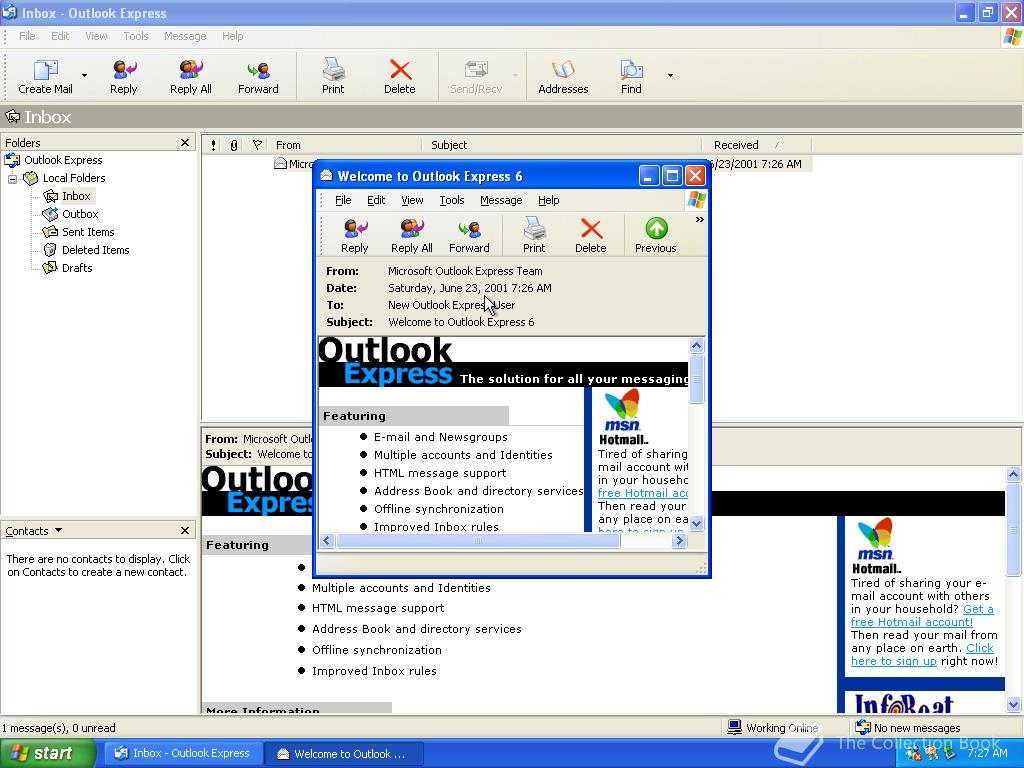The width and height of the screenshot is (1024, 768).
Task: Select the Outbox folder
Action: (x=80, y=214)
